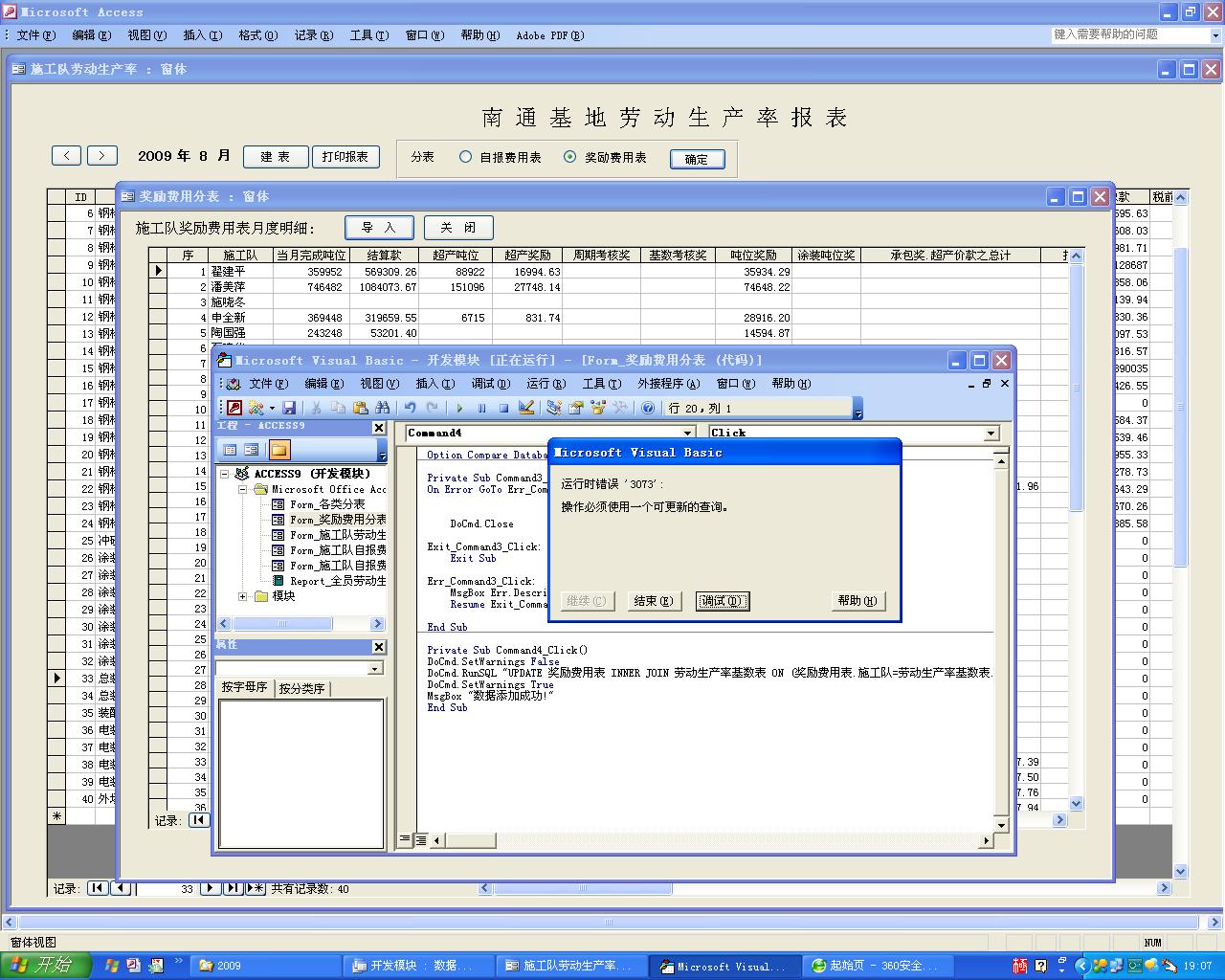Screen dimensions: 1225x980
Task: Collapse the Microsoft Office Access class objects folder
Action: click(x=243, y=489)
